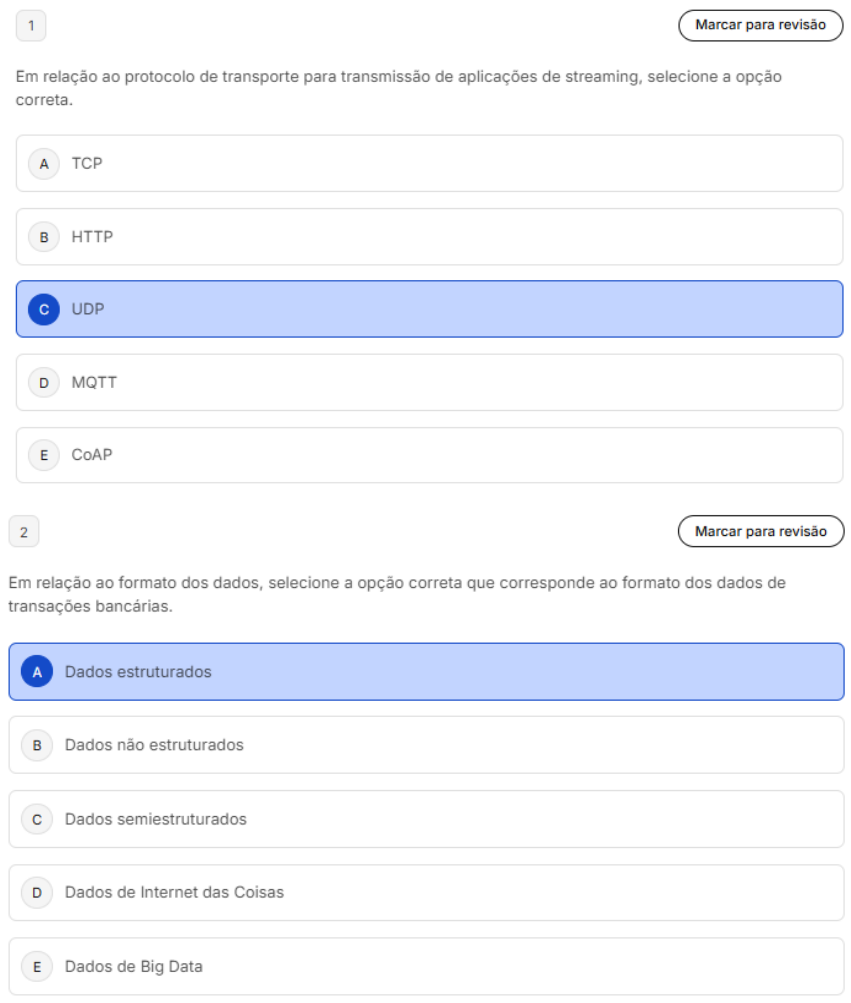Pick Dados de Internet das Coisas
Viewport: 851px width, 1003px height.
click(426, 892)
